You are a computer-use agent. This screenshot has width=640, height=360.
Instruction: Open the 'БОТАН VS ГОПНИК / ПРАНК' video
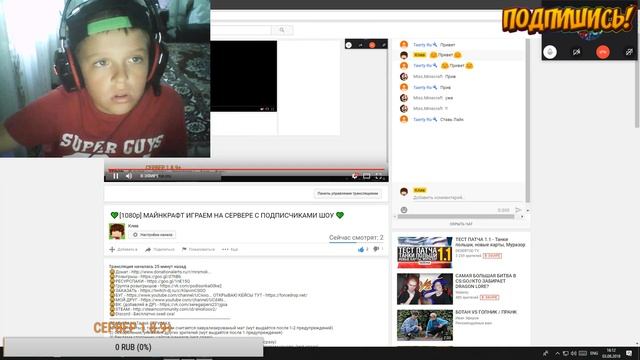[486, 312]
